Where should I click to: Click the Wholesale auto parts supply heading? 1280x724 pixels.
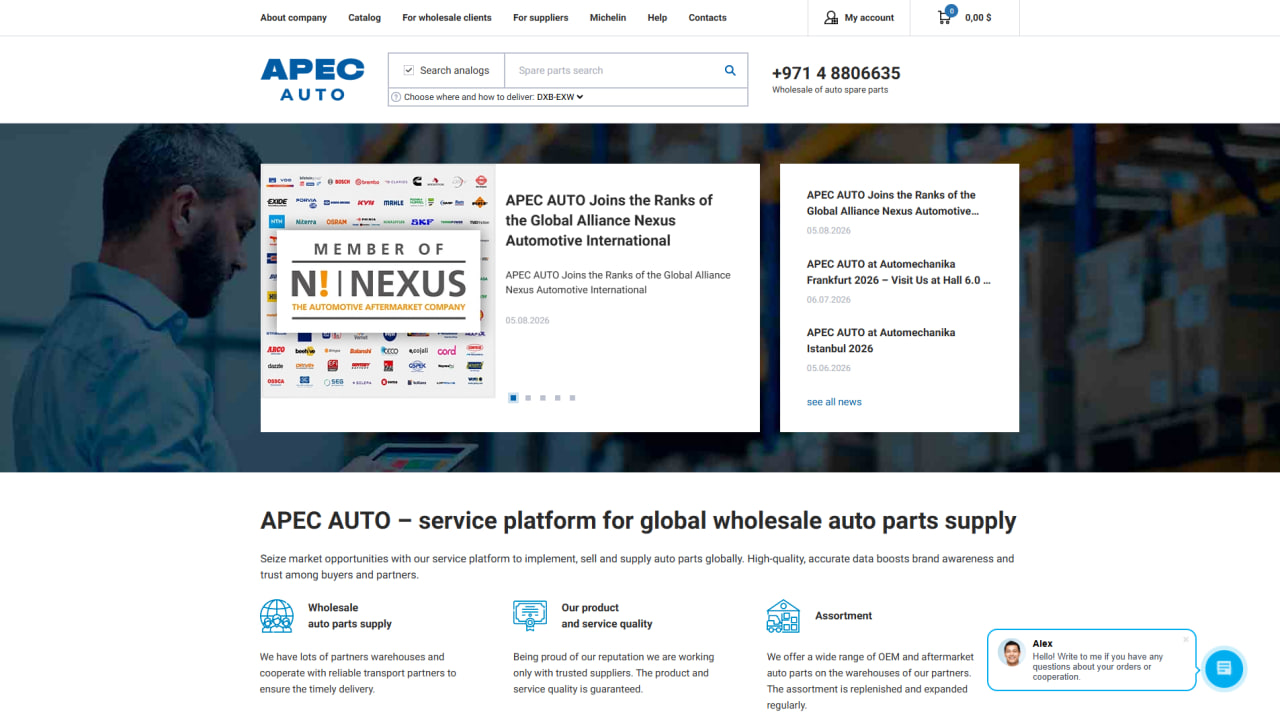click(350, 616)
